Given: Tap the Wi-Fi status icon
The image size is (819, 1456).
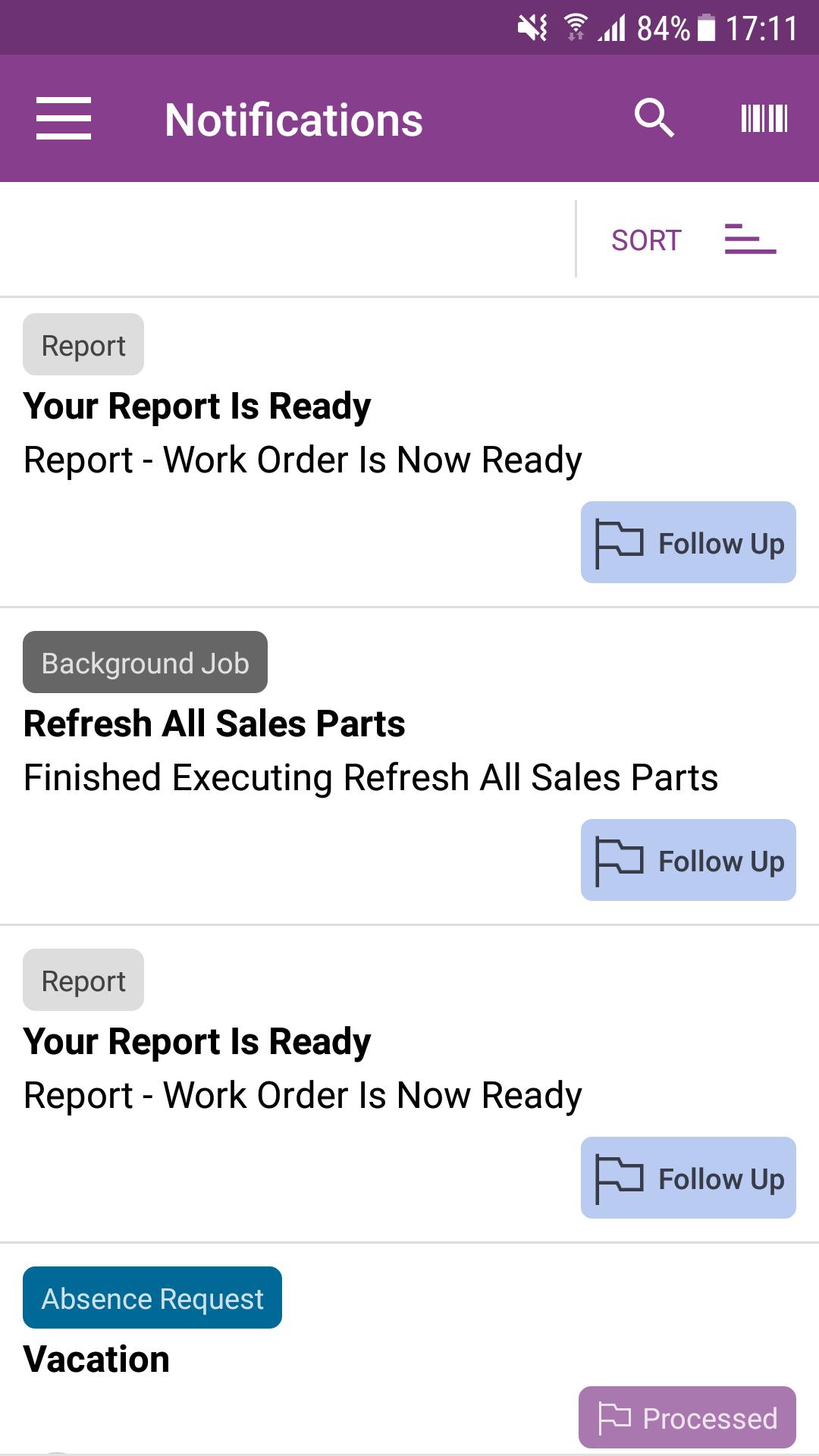Looking at the screenshot, I should click(x=576, y=28).
